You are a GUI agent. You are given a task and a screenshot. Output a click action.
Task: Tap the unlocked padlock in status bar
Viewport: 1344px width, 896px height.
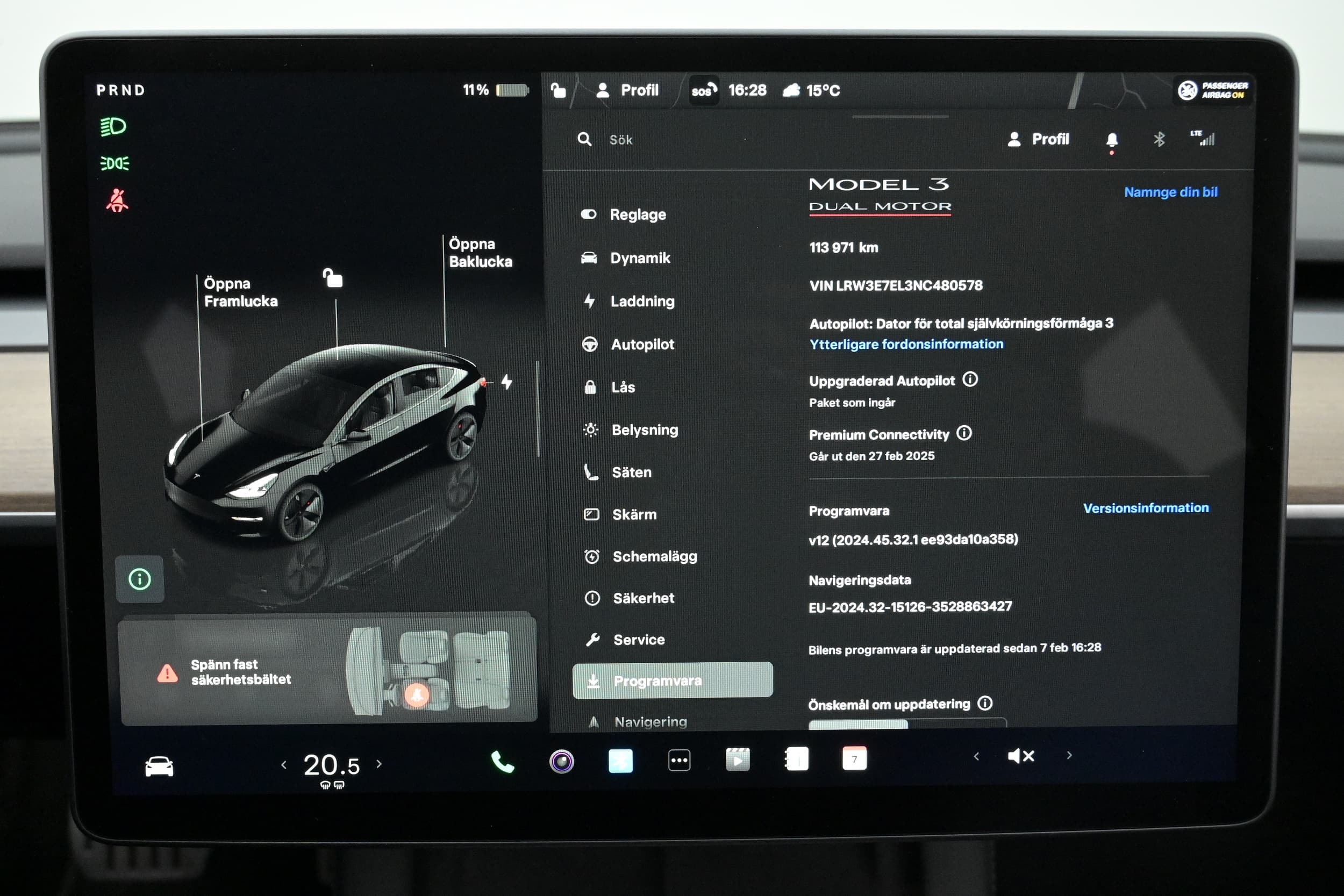(558, 90)
